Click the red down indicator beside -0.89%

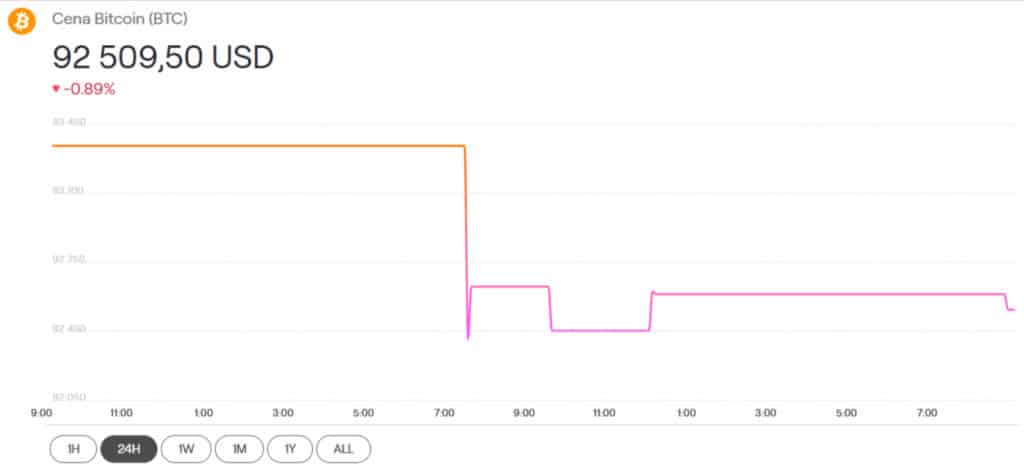click(x=56, y=89)
